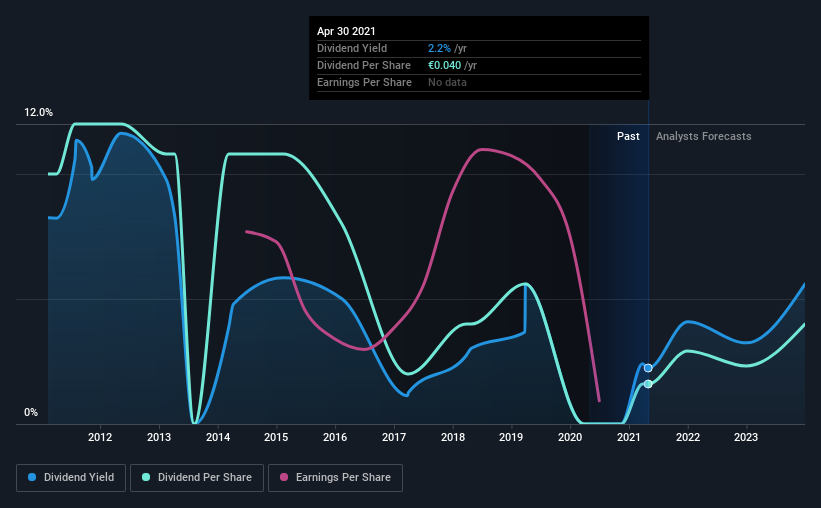Viewport: 821px width, 508px height.
Task: Click the 2016 x-axis label
Action: point(335,437)
